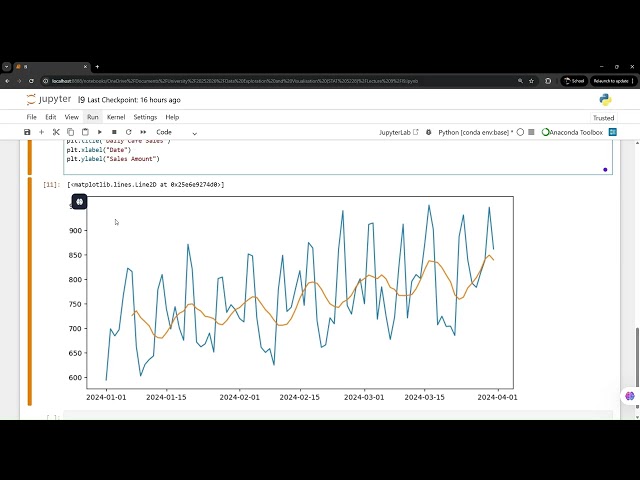The height and width of the screenshot is (480, 640).
Task: Restart kernel and run all cells
Action: (143, 132)
